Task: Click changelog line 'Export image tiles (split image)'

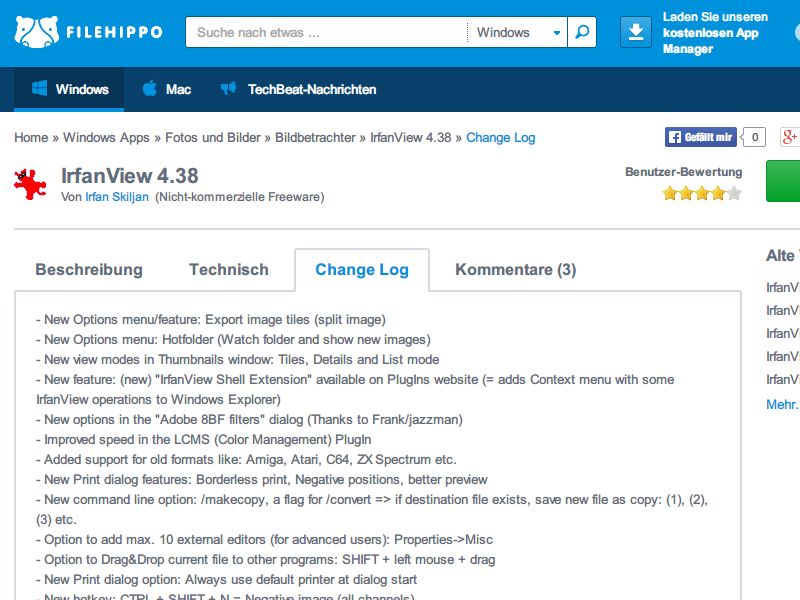Action: pos(211,320)
